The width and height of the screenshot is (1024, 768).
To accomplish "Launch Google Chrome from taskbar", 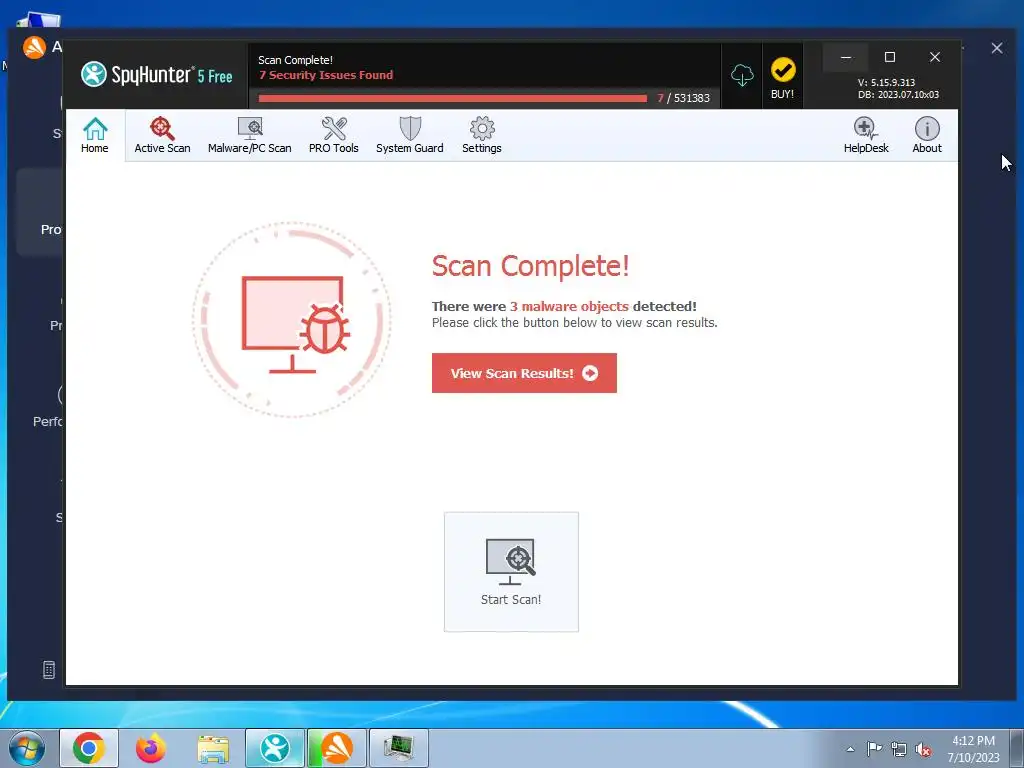I will pyautogui.click(x=89, y=748).
